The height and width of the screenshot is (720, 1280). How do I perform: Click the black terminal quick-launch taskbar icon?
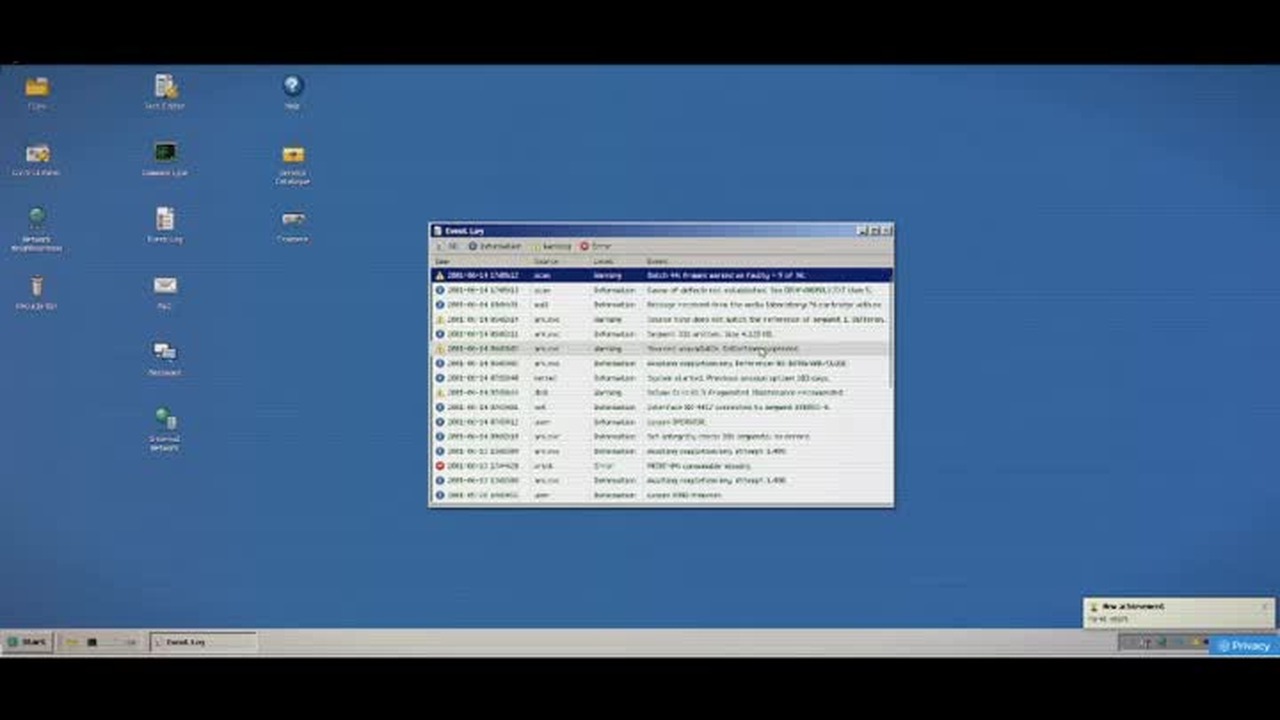pyautogui.click(x=92, y=642)
